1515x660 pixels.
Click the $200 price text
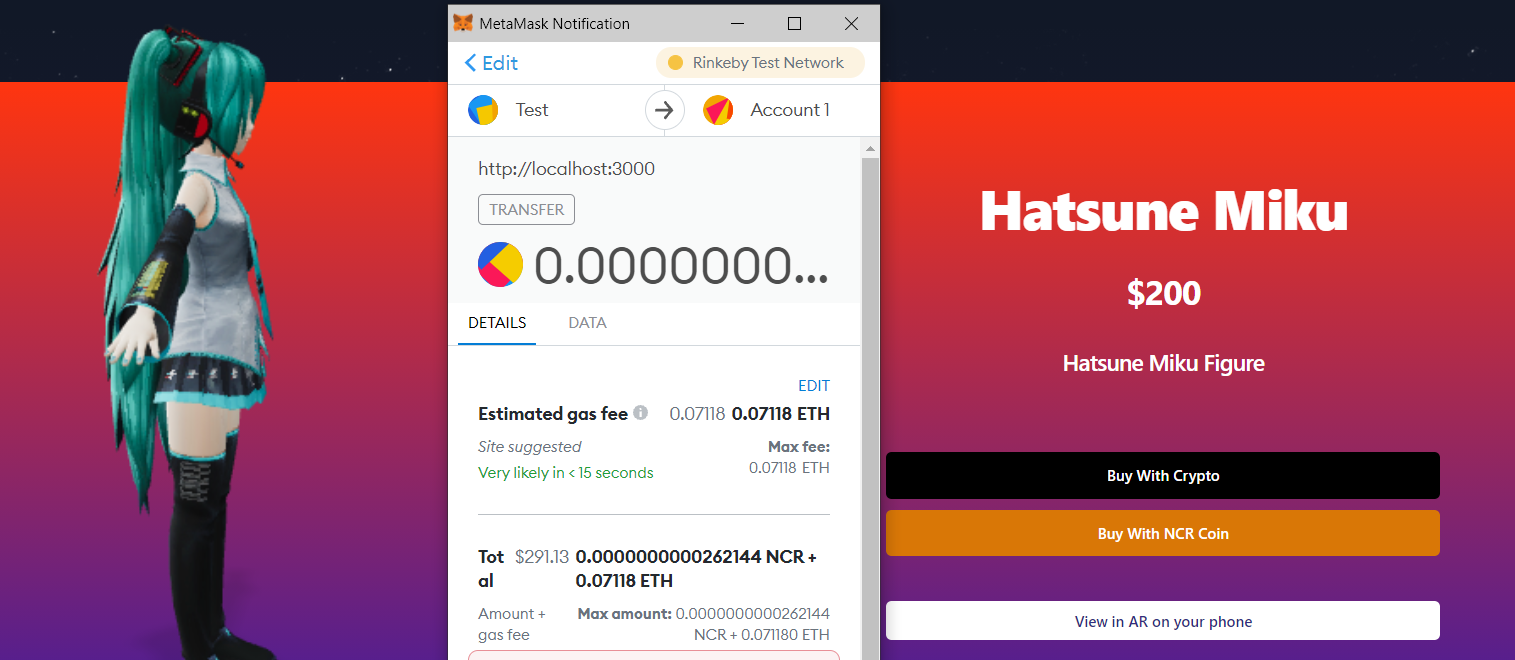tap(1163, 293)
